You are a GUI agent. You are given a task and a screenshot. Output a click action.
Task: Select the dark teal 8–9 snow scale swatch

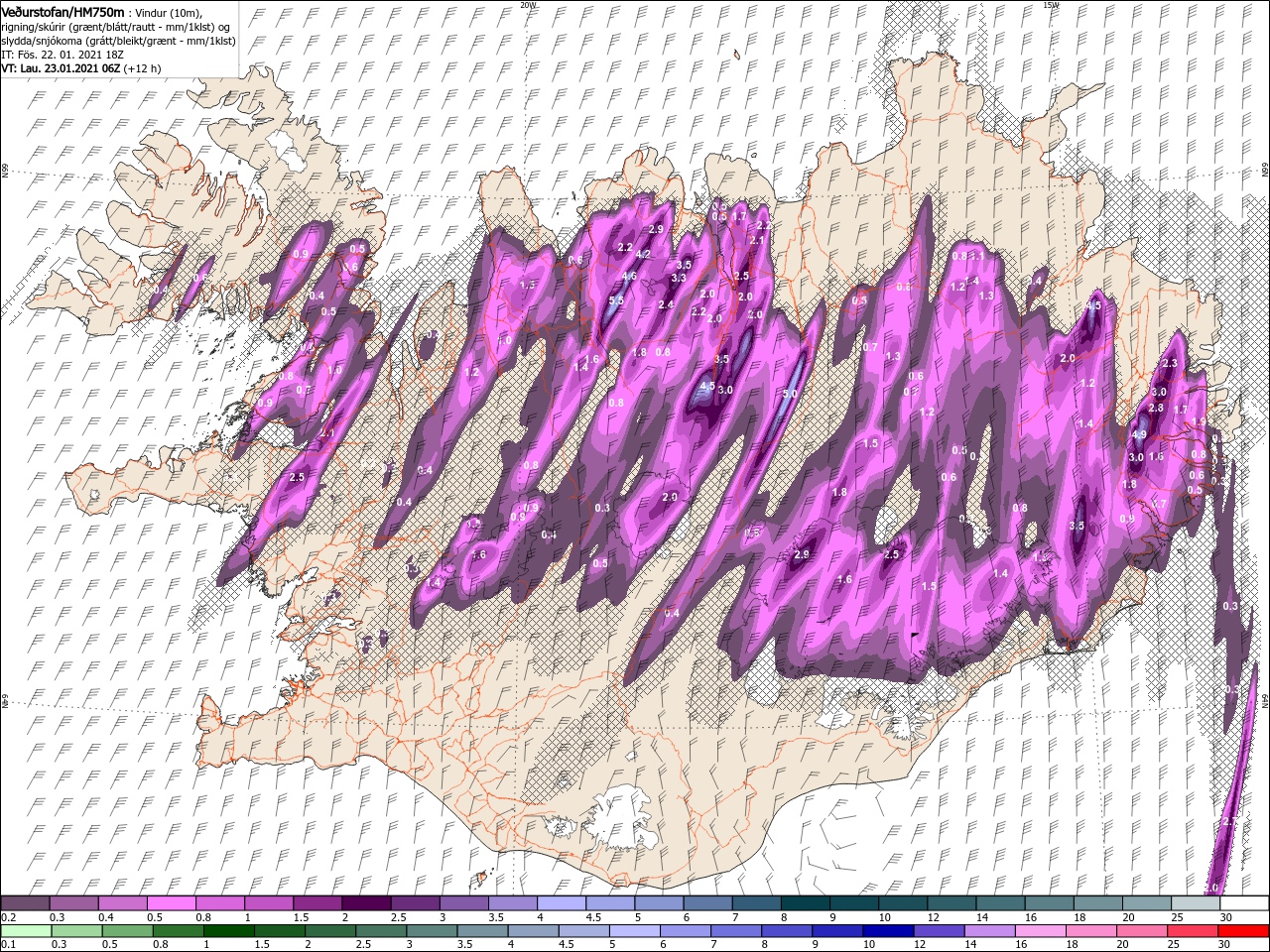click(804, 903)
